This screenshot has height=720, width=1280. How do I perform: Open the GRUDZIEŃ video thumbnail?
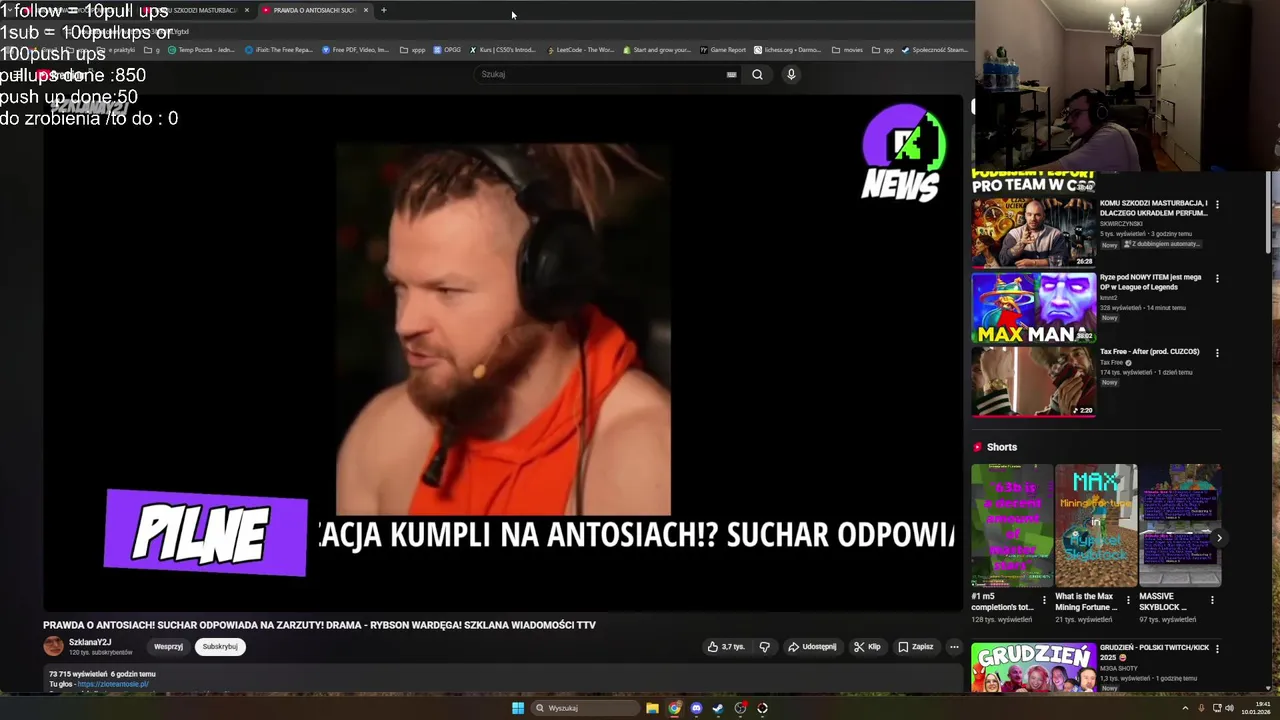click(x=1033, y=668)
